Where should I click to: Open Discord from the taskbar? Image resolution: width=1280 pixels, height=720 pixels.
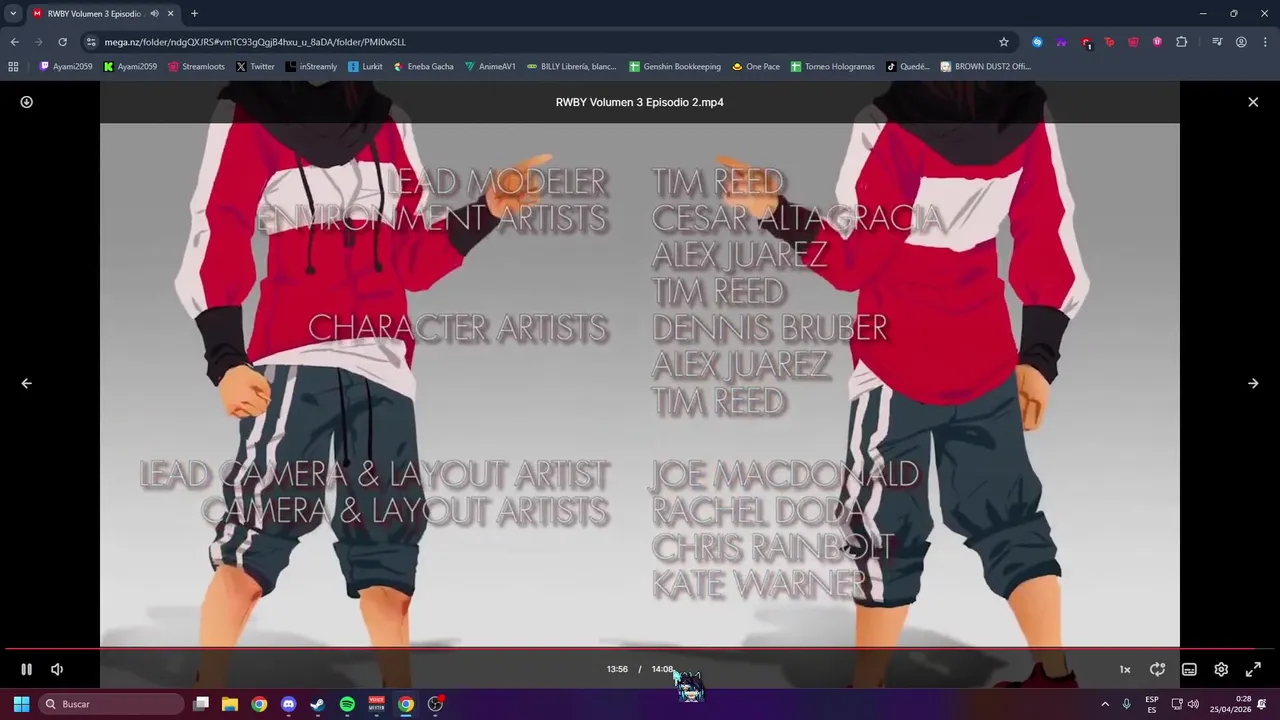289,704
